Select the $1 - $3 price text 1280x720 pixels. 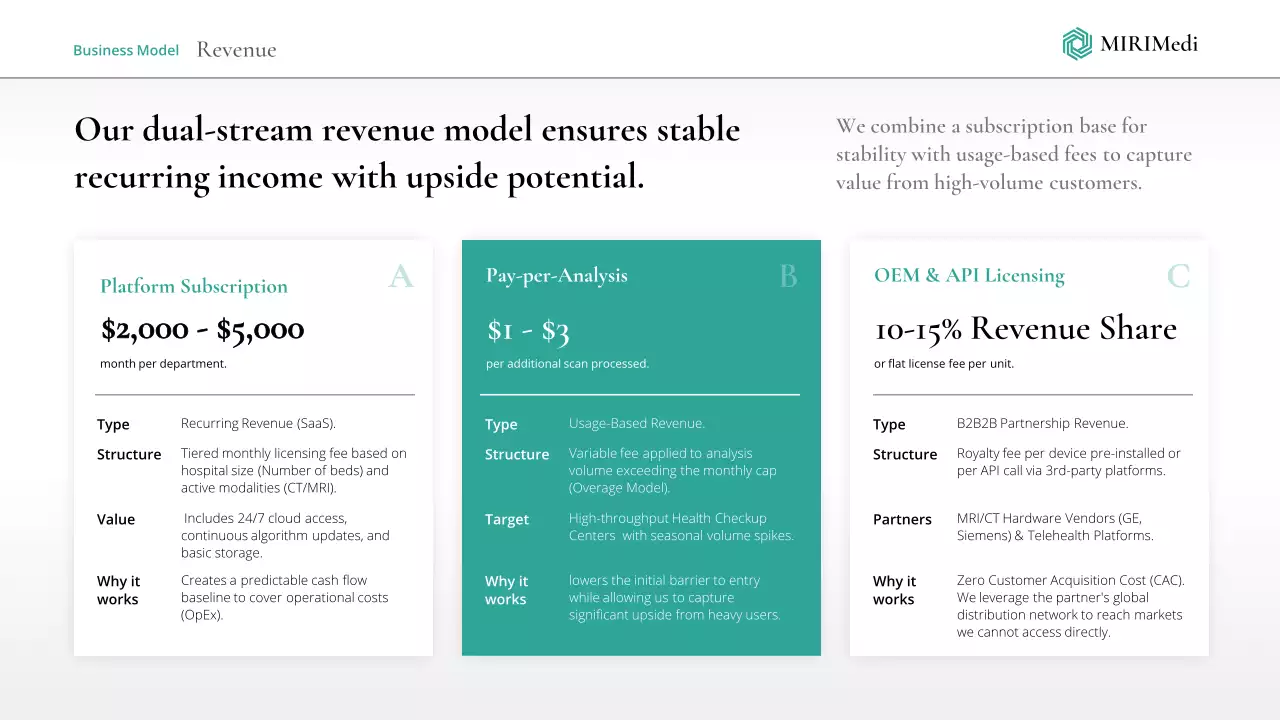pyautogui.click(x=528, y=330)
